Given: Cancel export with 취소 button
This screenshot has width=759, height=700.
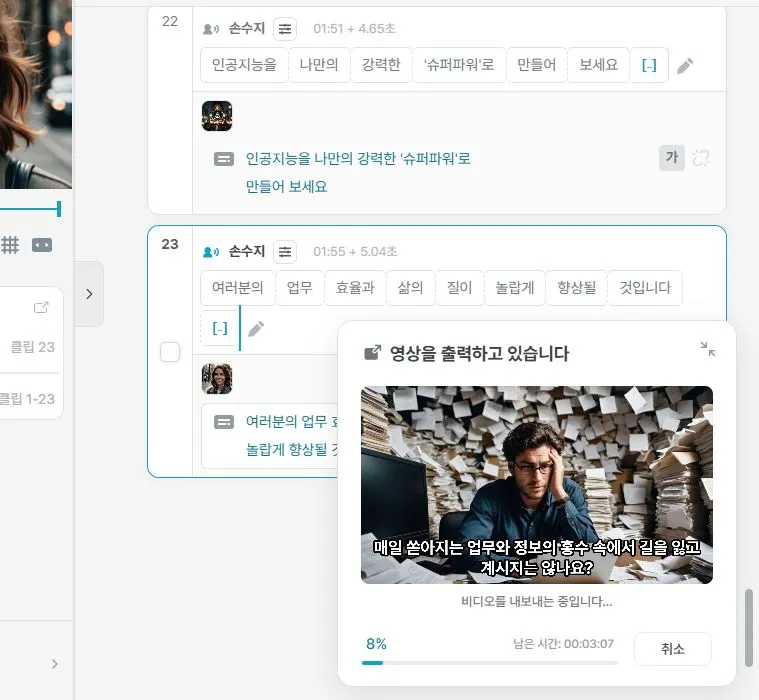Looking at the screenshot, I should pos(673,649).
